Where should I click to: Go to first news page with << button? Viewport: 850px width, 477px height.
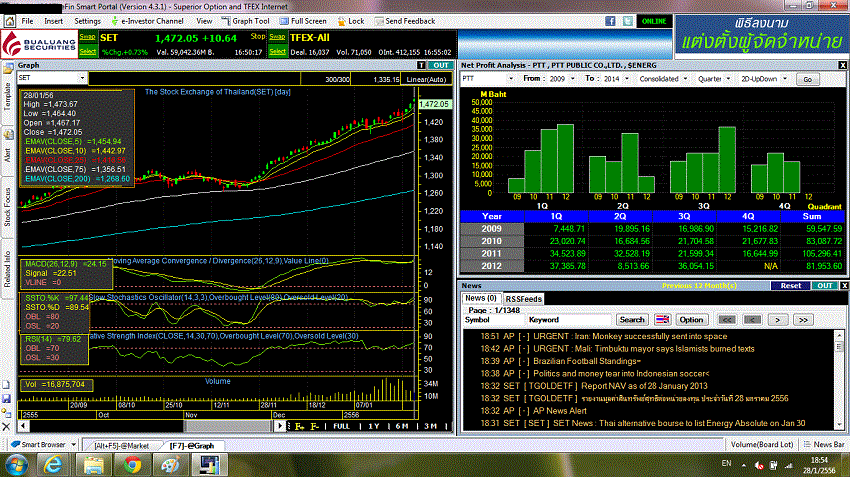pyautogui.click(x=726, y=320)
